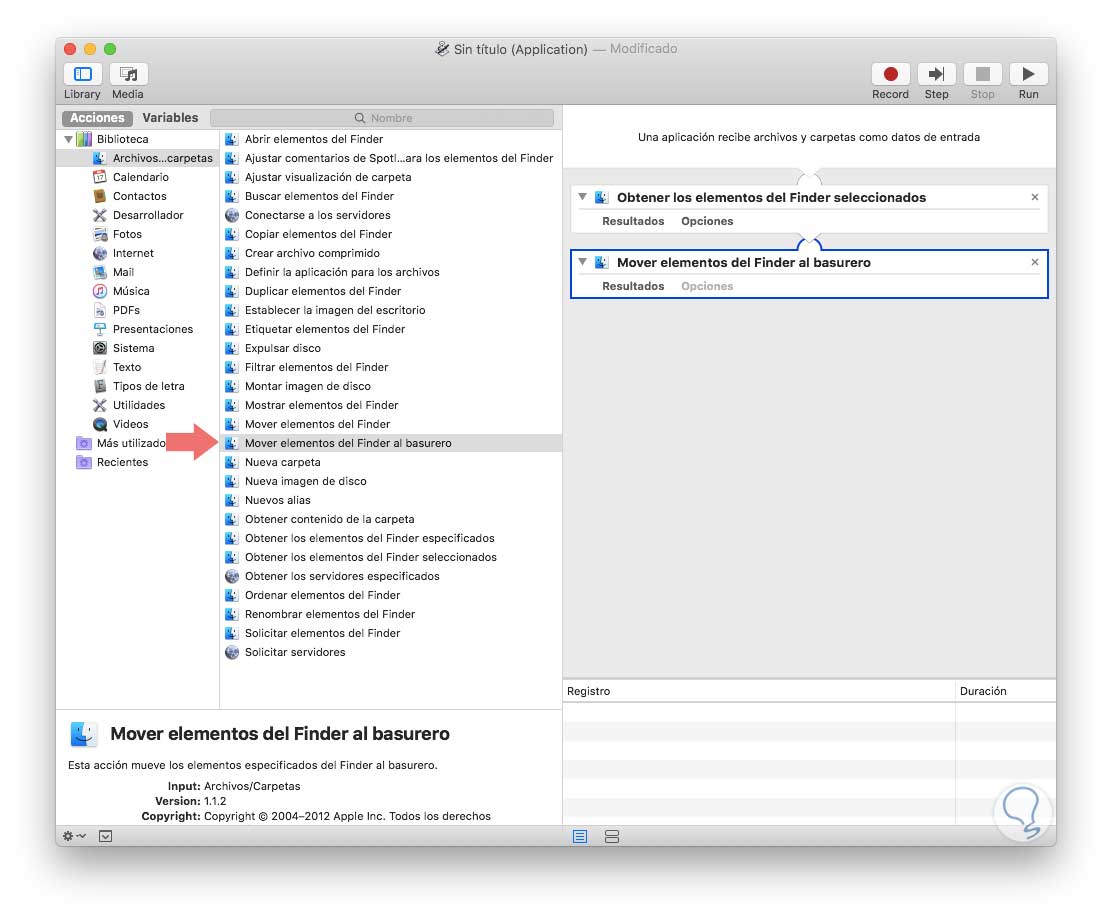
Task: Click the Duración column header
Action: pyautogui.click(x=1006, y=691)
